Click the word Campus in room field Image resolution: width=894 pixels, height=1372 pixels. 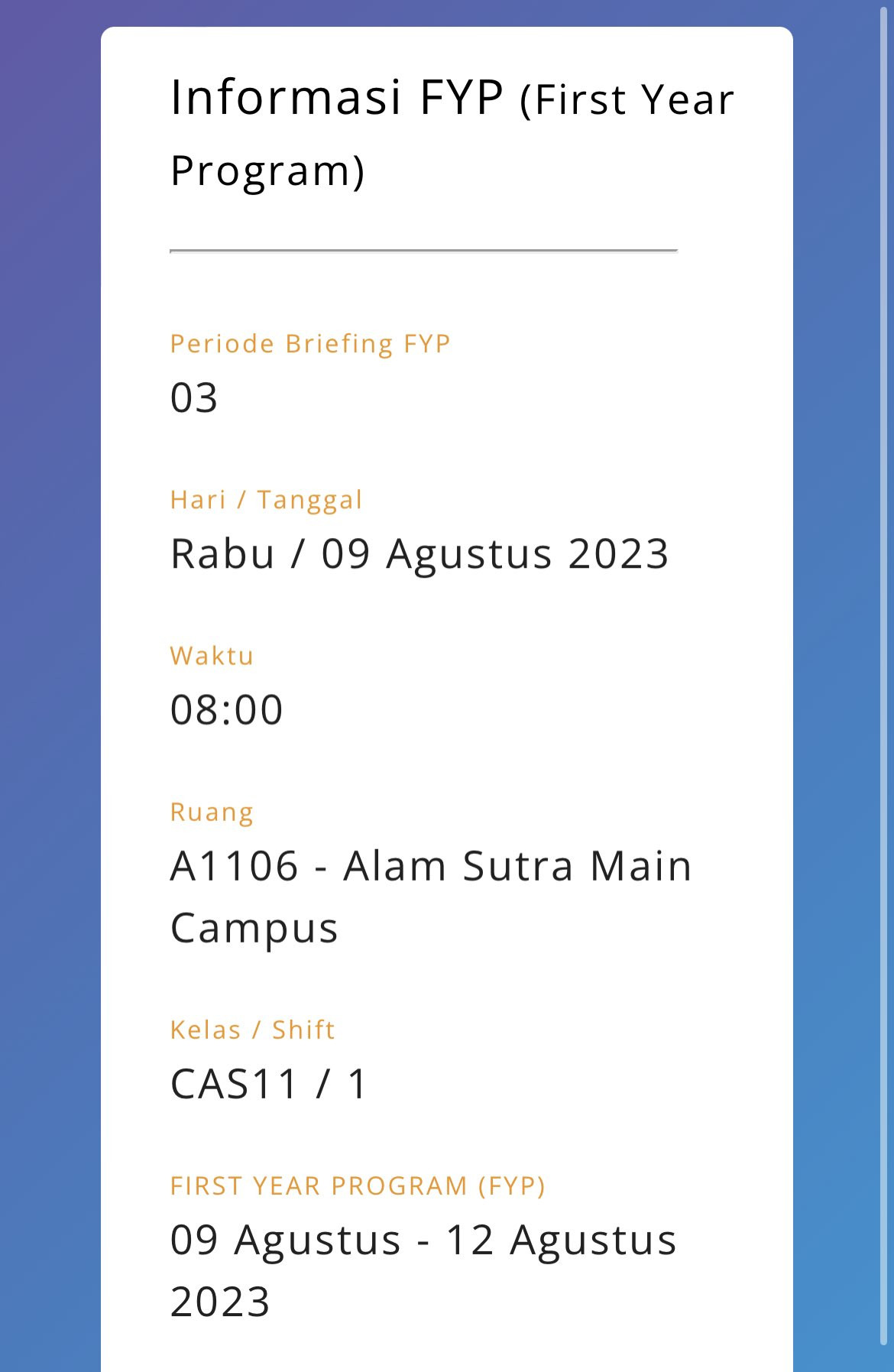click(x=254, y=929)
